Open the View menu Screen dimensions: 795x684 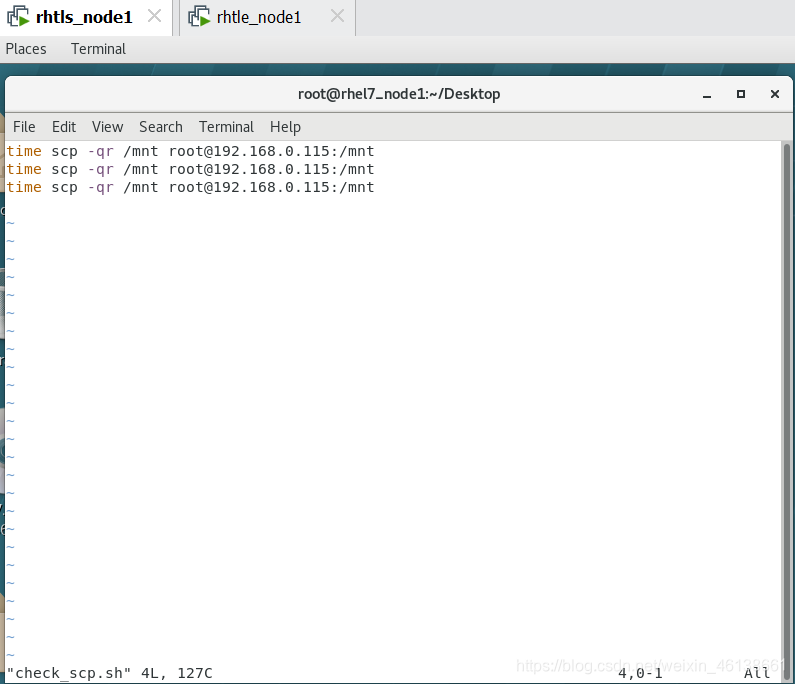[107, 127]
